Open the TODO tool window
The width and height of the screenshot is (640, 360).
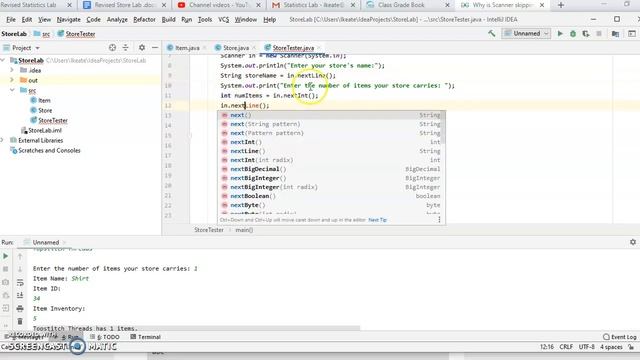pos(105,337)
